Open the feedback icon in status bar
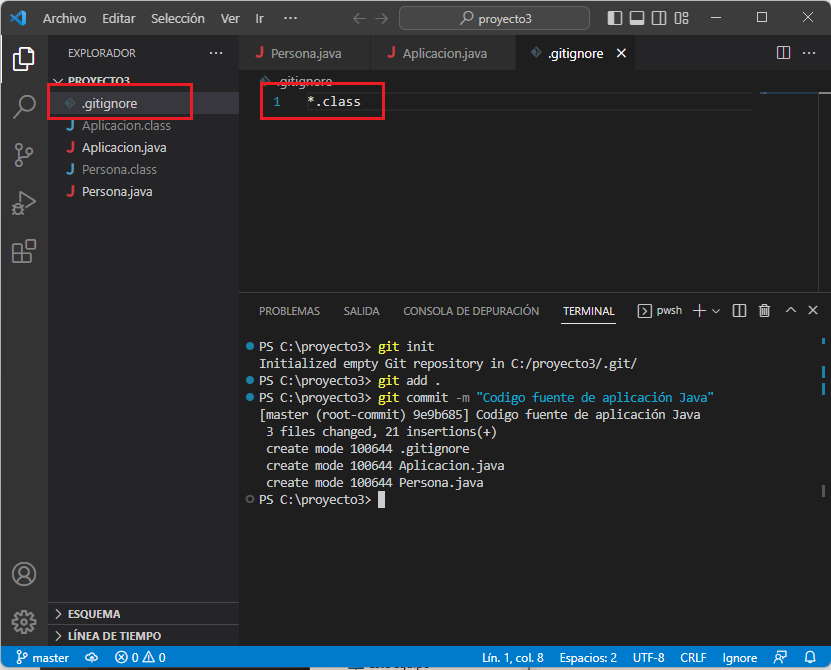This screenshot has width=831, height=670. (780, 658)
